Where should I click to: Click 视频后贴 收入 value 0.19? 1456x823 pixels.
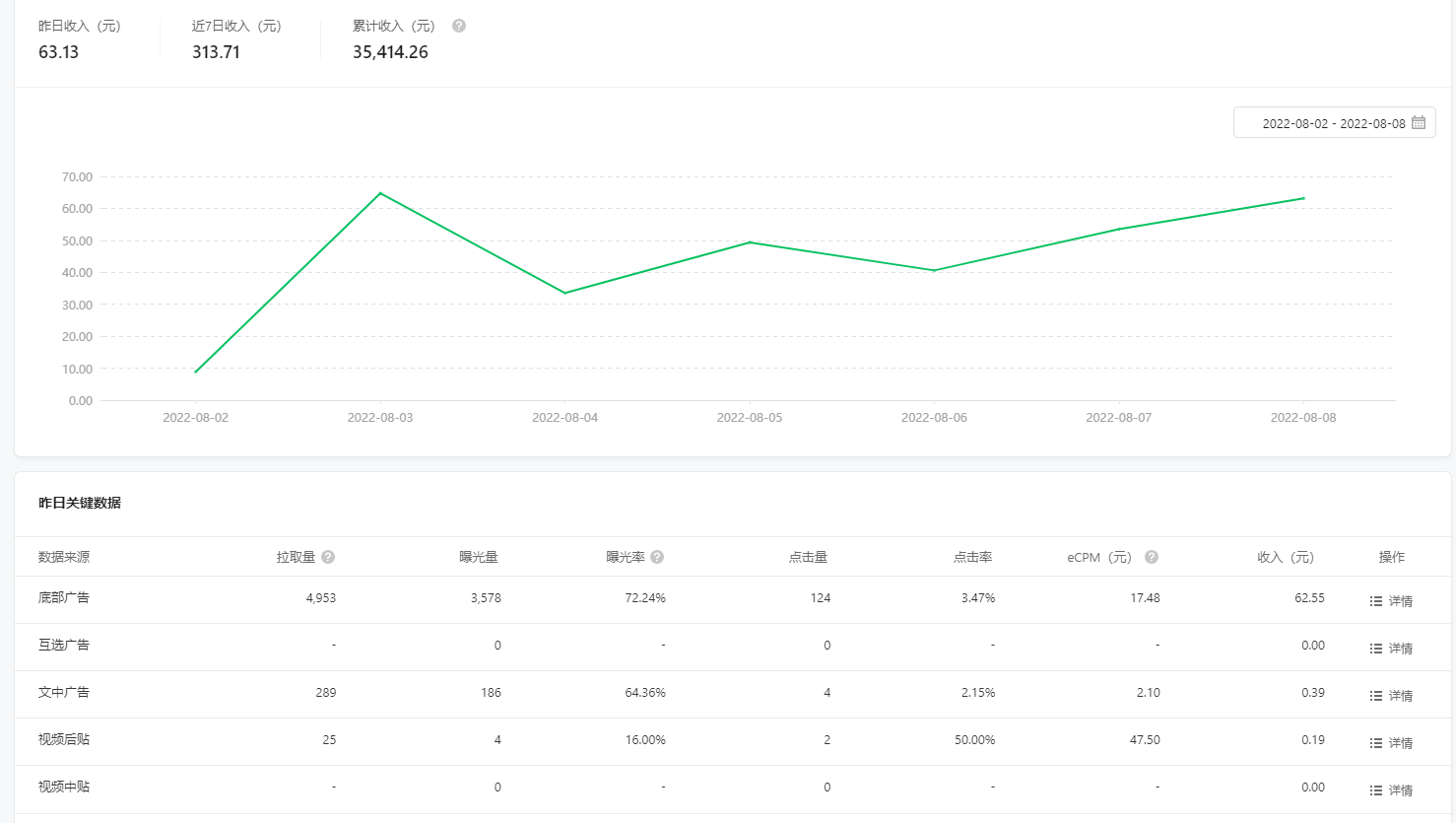[x=1312, y=740]
